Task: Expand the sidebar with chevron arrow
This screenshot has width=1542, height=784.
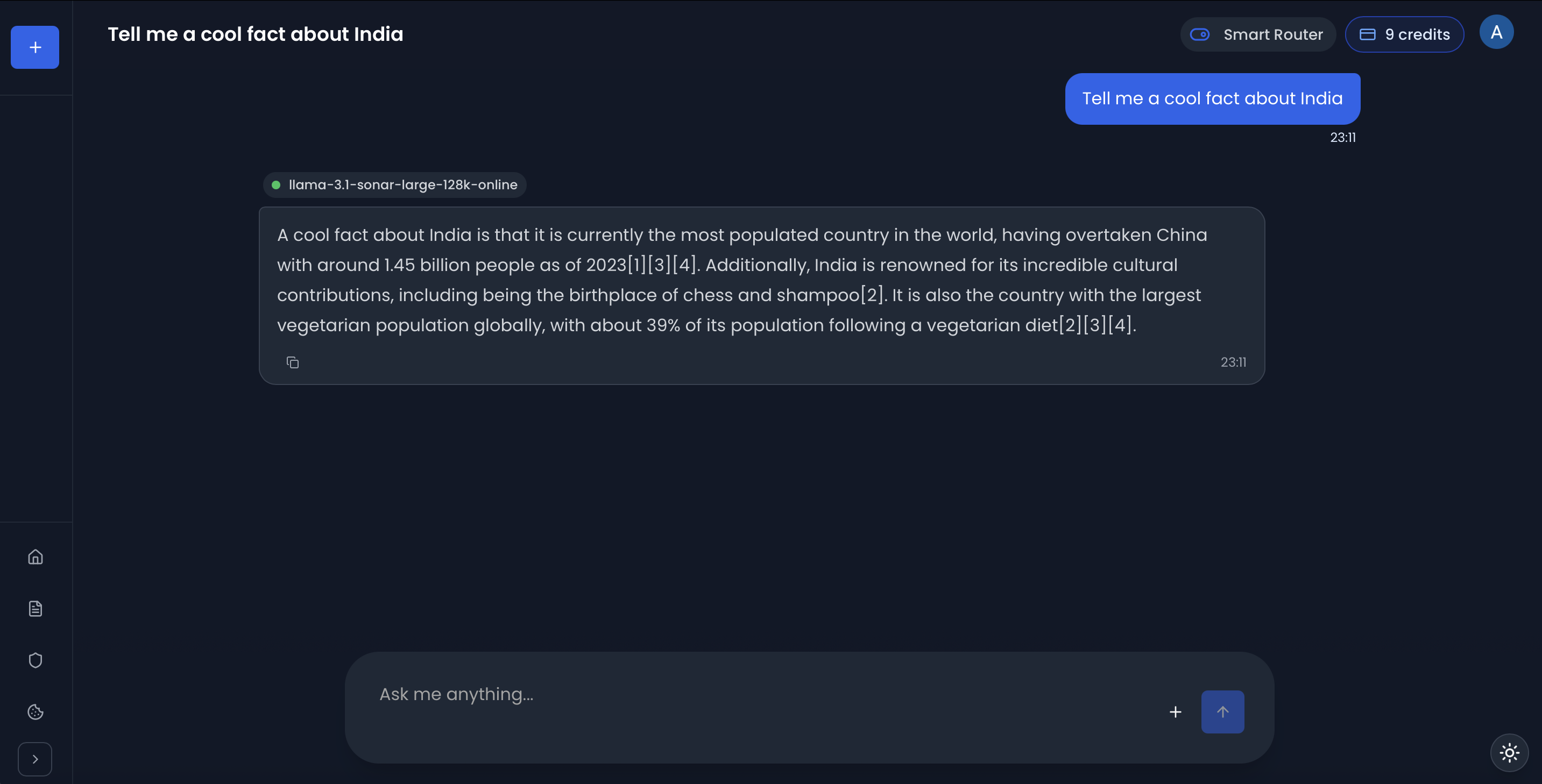Action: click(x=35, y=759)
